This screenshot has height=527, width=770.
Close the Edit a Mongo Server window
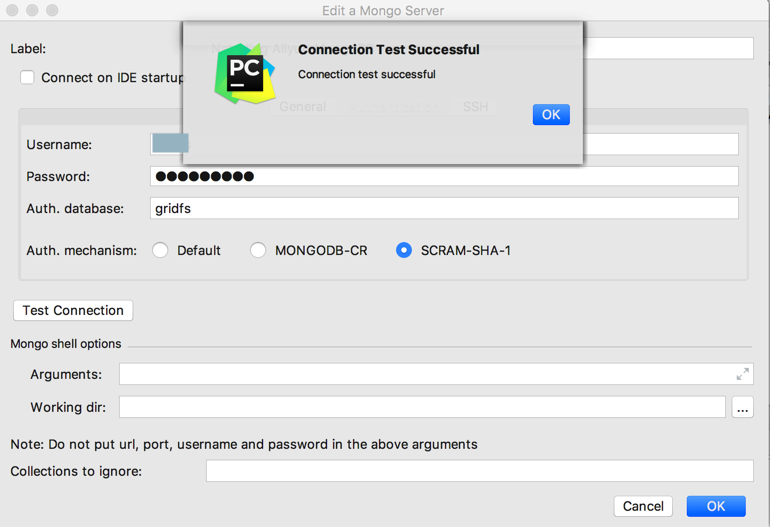(12, 10)
